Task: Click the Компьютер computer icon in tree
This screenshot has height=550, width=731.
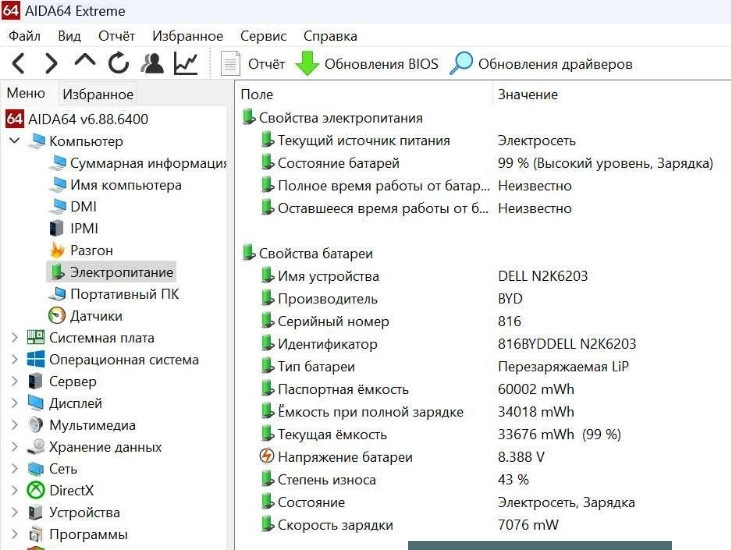Action: click(37, 141)
